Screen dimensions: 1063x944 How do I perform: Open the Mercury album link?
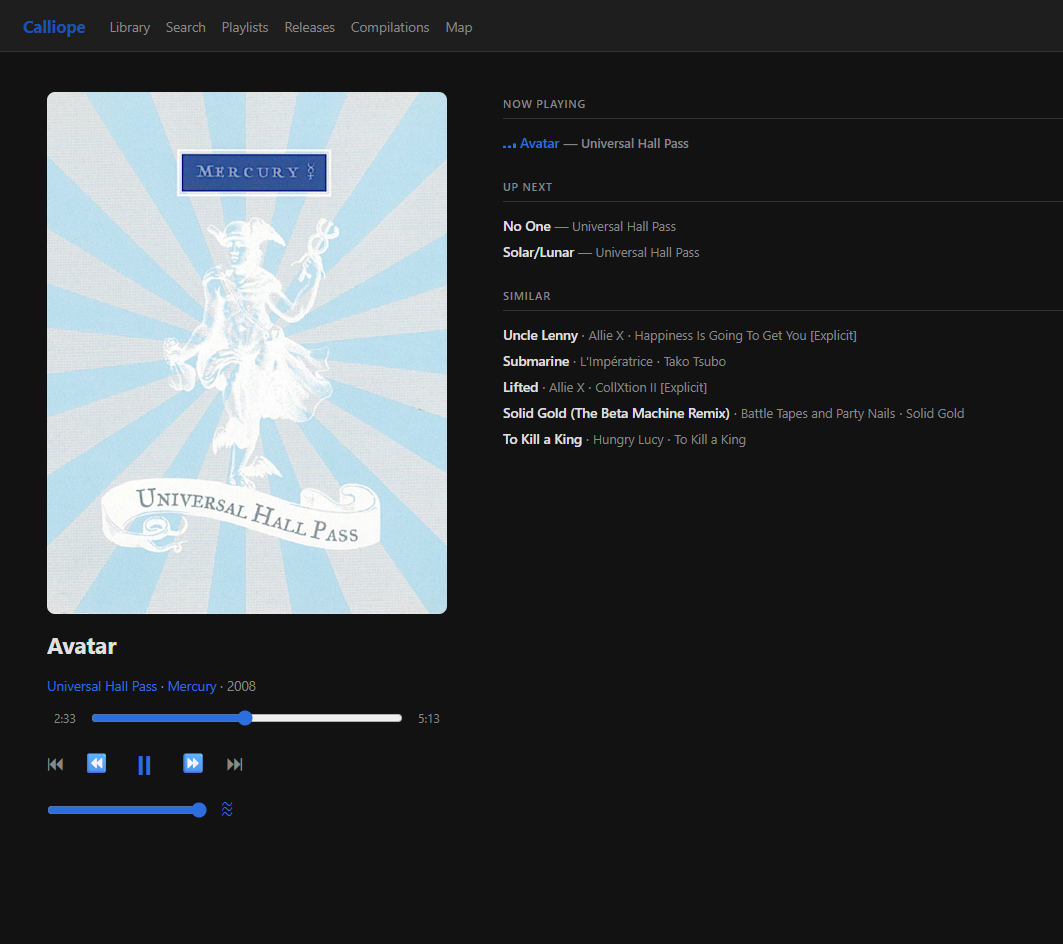point(192,686)
